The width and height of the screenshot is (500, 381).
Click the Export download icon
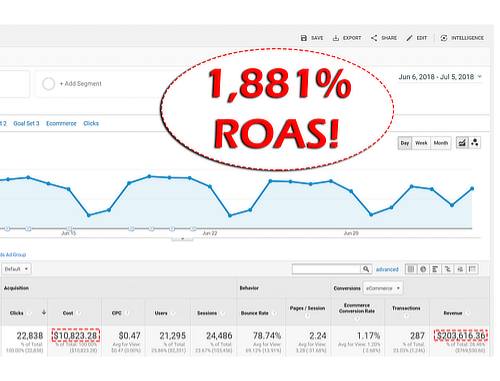336,38
